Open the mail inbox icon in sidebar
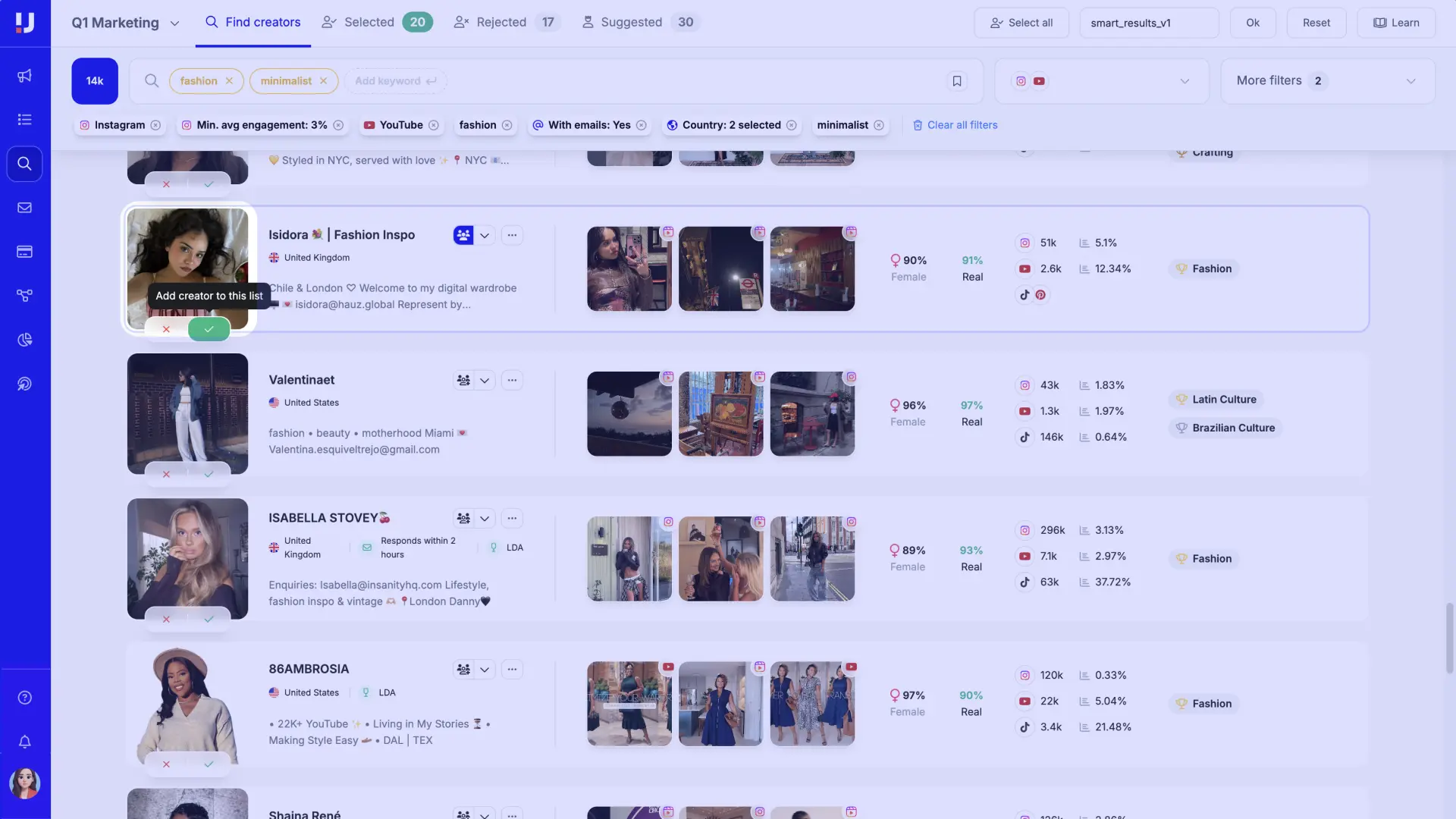 point(24,208)
